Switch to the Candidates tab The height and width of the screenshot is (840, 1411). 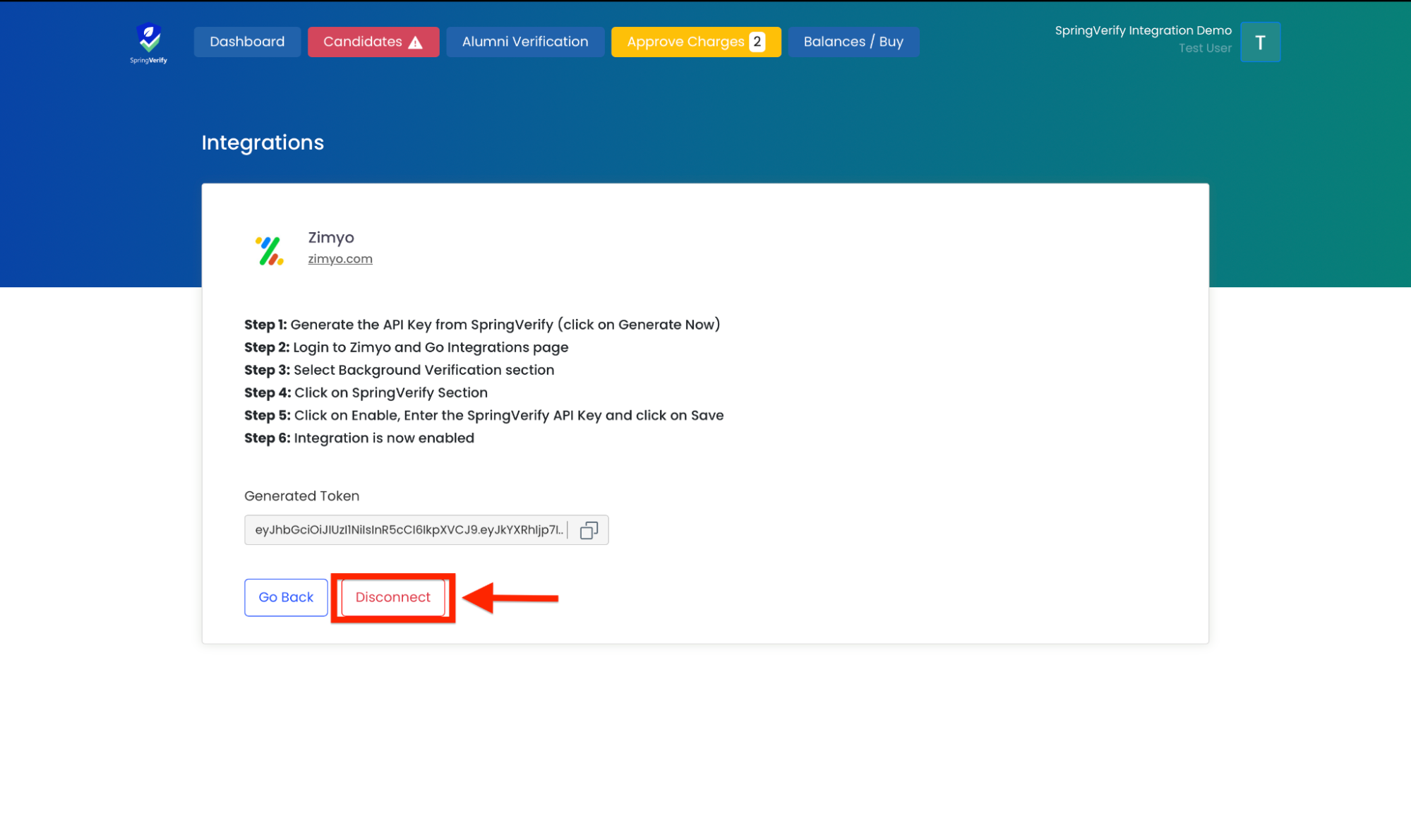(363, 42)
